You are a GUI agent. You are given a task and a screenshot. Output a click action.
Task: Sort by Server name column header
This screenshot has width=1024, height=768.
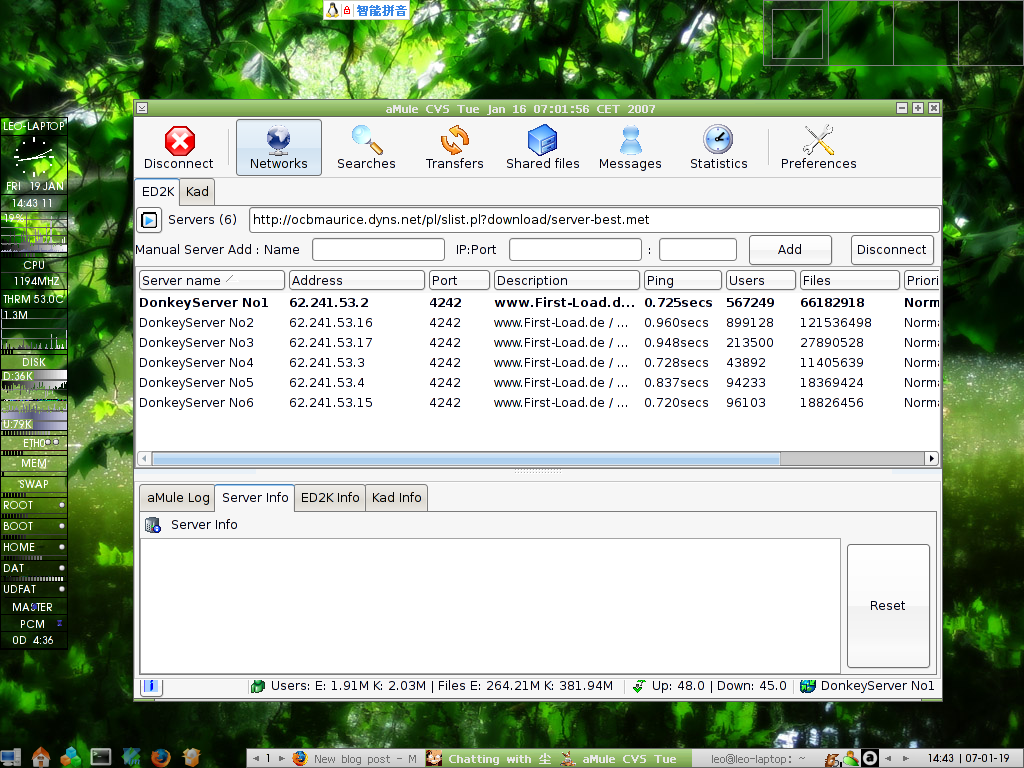(212, 280)
